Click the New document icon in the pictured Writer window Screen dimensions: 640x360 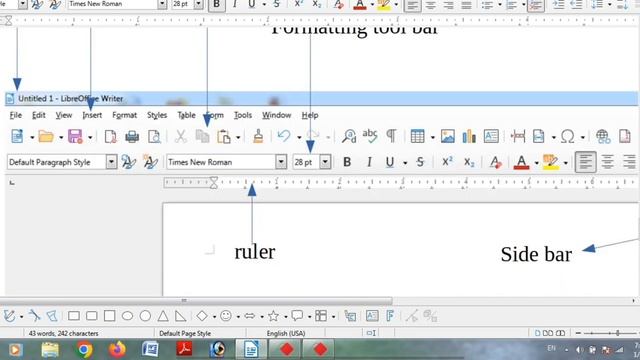17,136
